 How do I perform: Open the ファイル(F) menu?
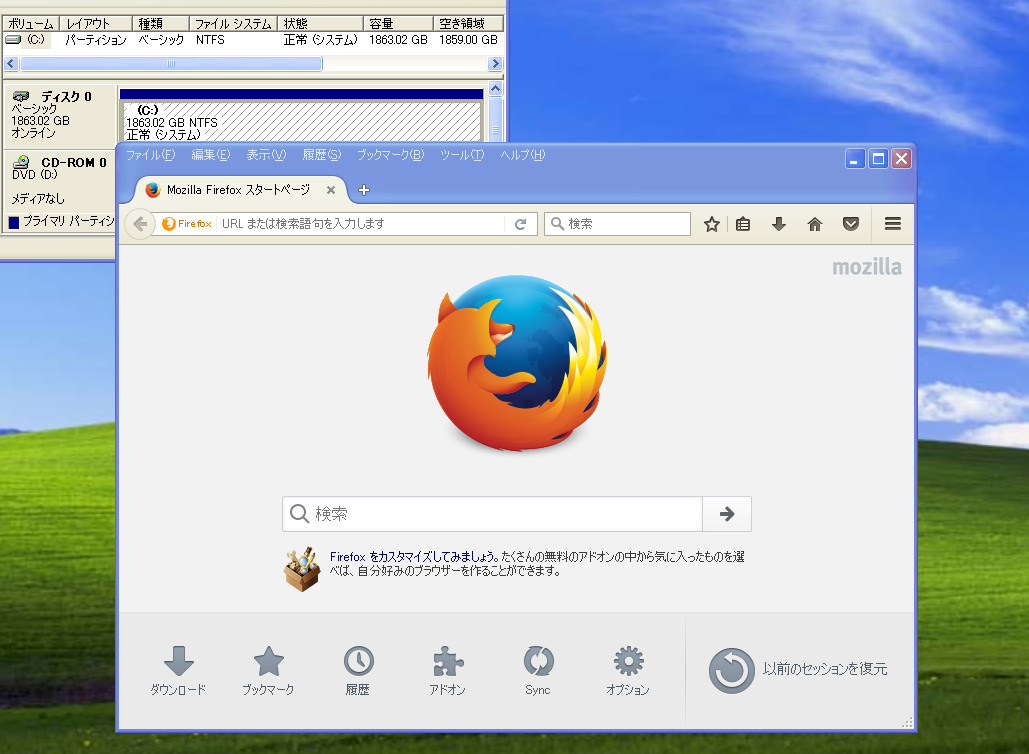click(150, 155)
